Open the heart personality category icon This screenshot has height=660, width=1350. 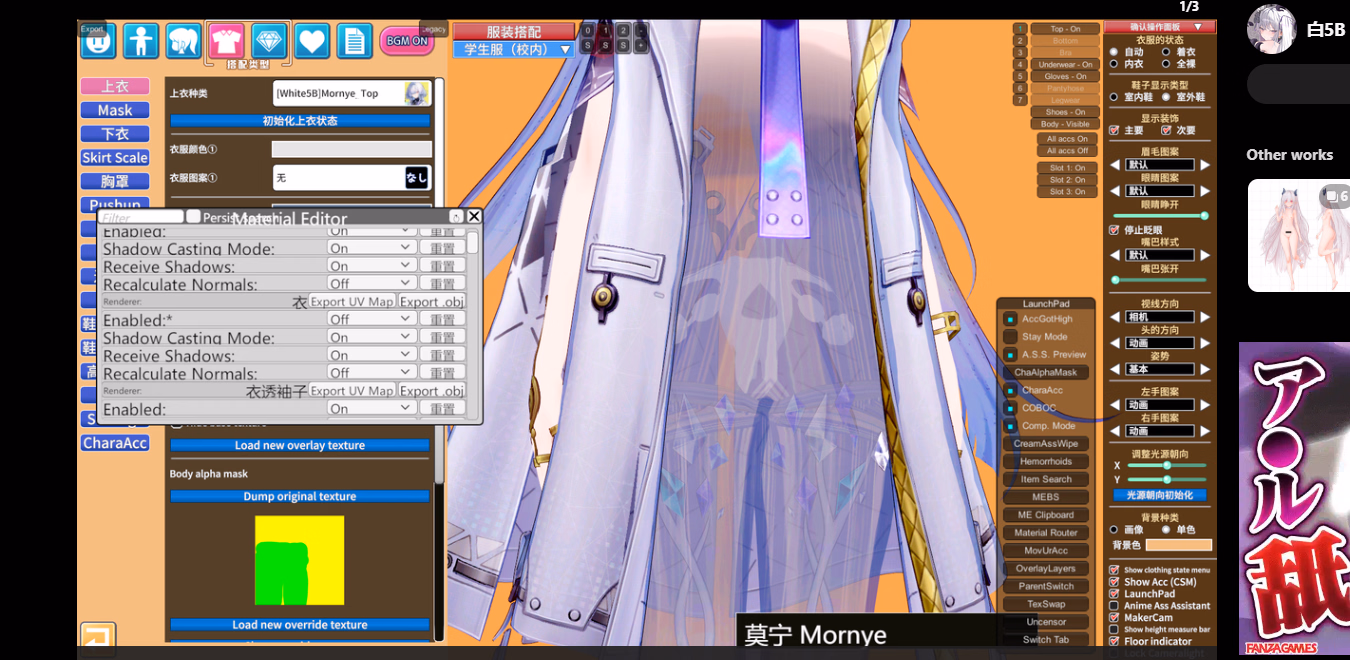point(312,41)
